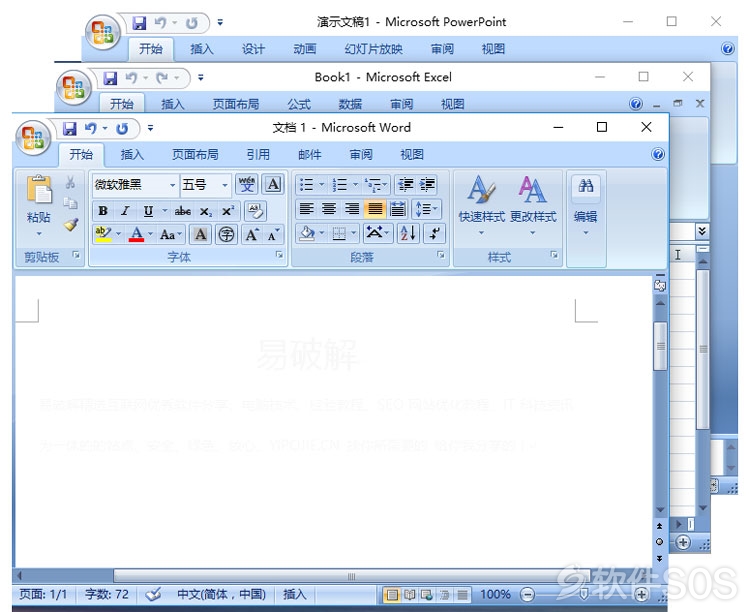Viewport: 750px width, 612px height.
Task: Click the Asian Layout icon
Action: tap(377, 234)
